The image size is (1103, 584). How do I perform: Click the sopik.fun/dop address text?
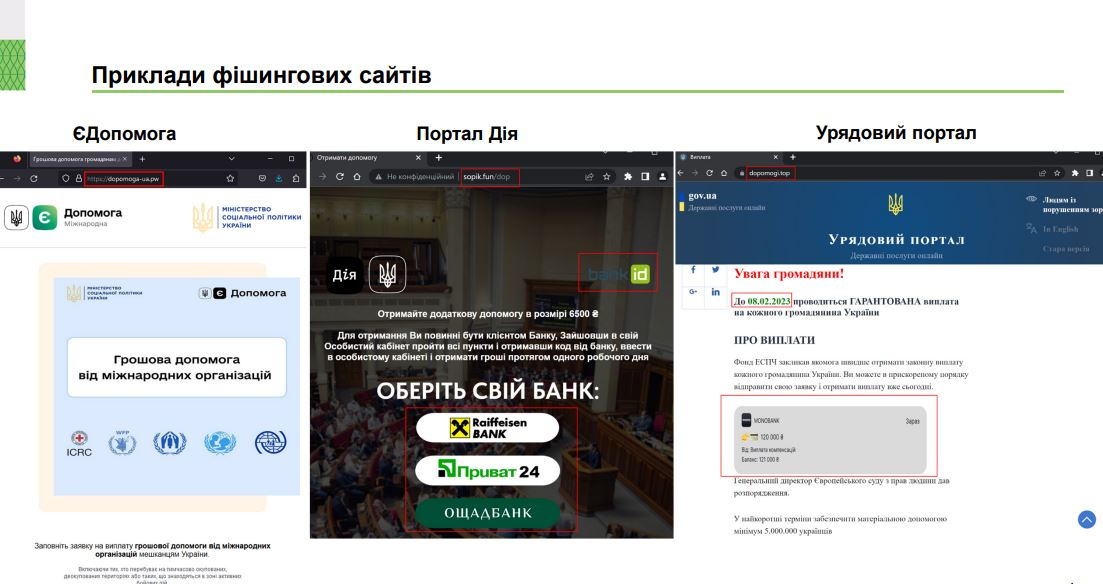[x=487, y=177]
